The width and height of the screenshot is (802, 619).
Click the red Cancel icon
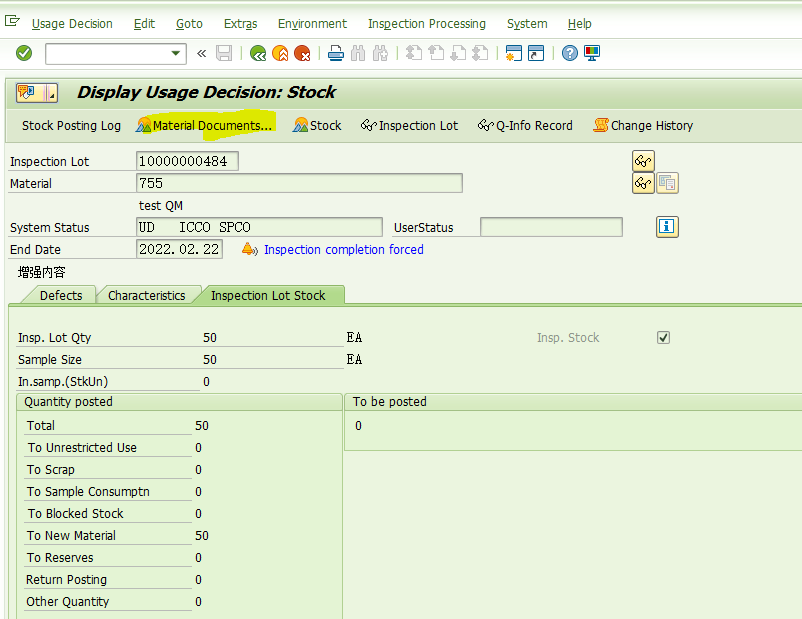pos(302,53)
